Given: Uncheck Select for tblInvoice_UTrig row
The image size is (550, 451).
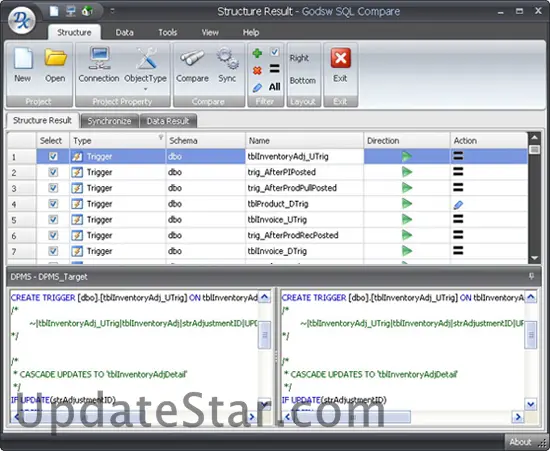Looking at the screenshot, I should point(53,219).
